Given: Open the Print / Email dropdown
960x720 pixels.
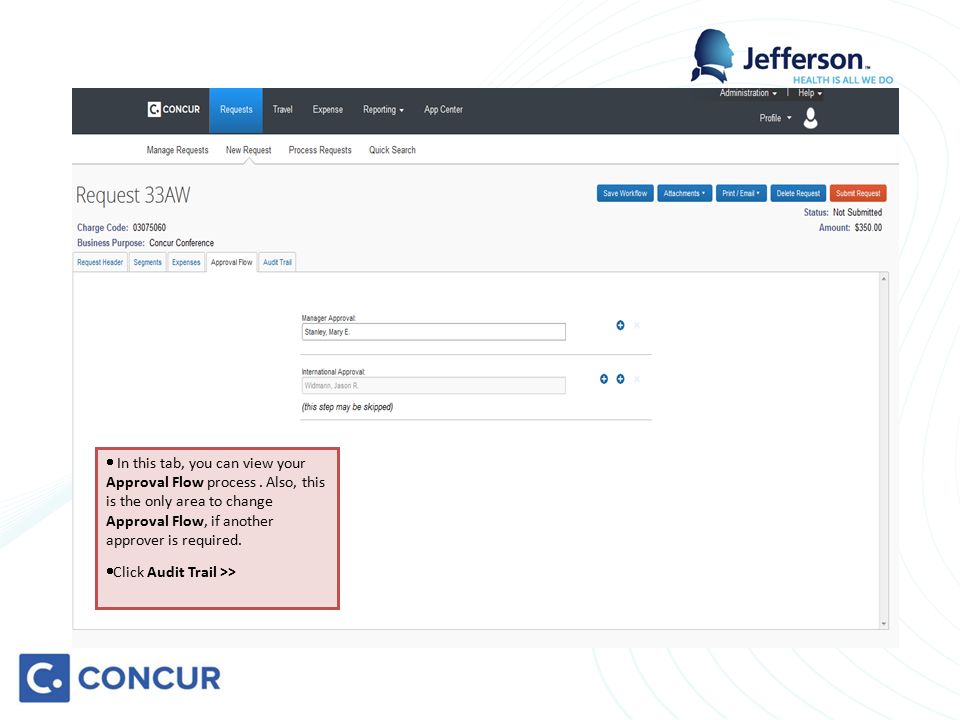Looking at the screenshot, I should (x=741, y=193).
